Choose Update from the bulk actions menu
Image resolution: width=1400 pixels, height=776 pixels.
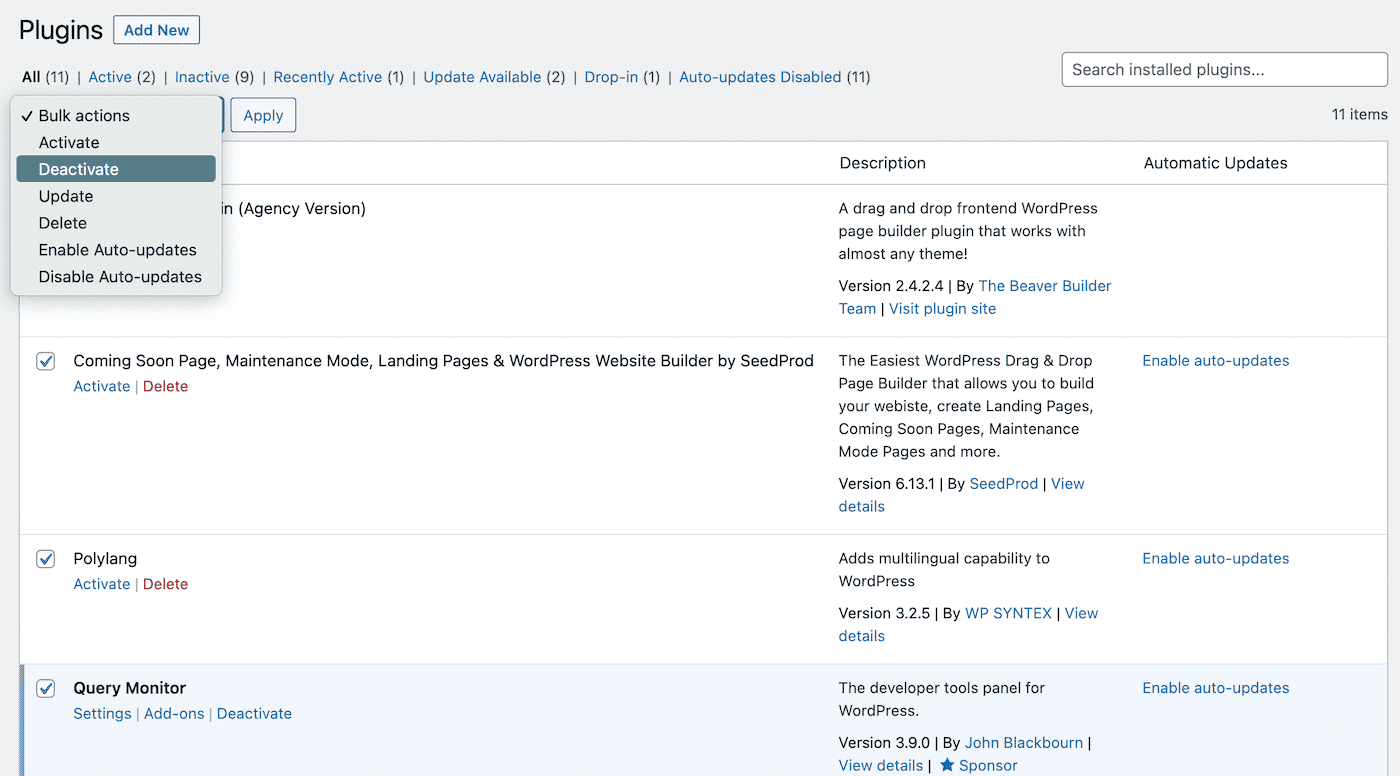click(65, 196)
